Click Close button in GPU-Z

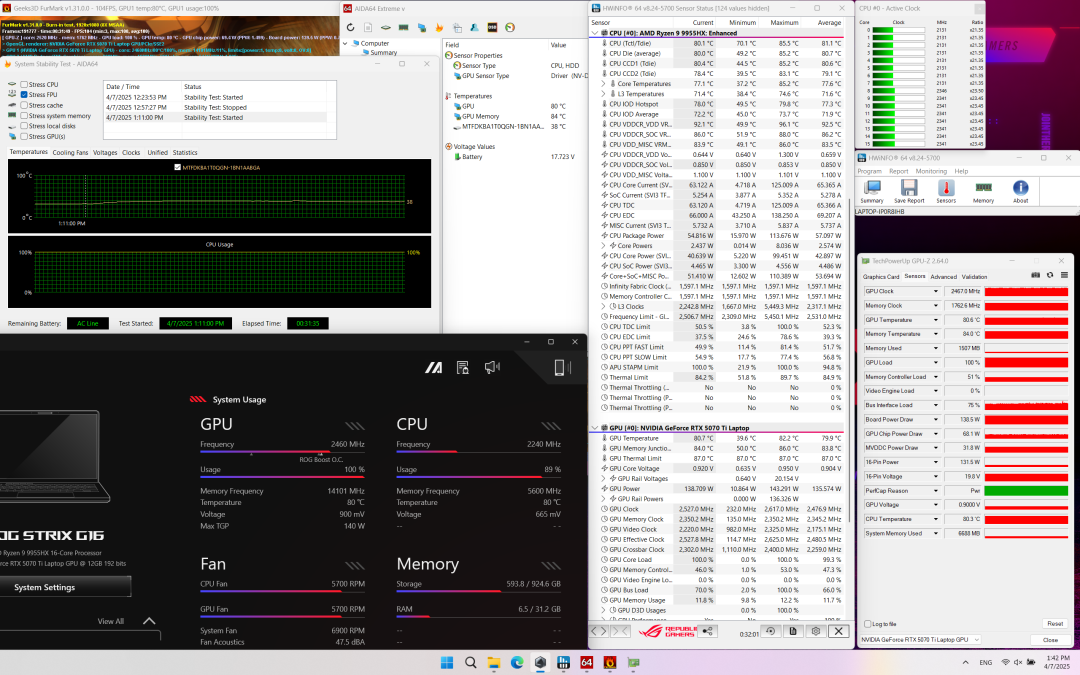pos(1050,640)
